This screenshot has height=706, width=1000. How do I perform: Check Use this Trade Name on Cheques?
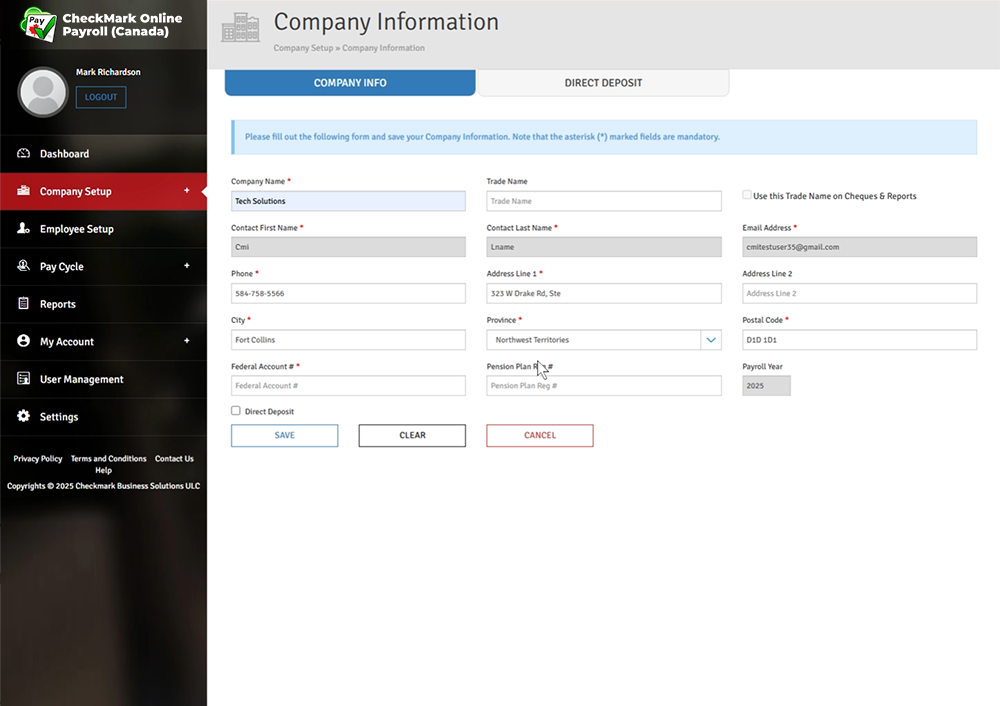coord(747,195)
